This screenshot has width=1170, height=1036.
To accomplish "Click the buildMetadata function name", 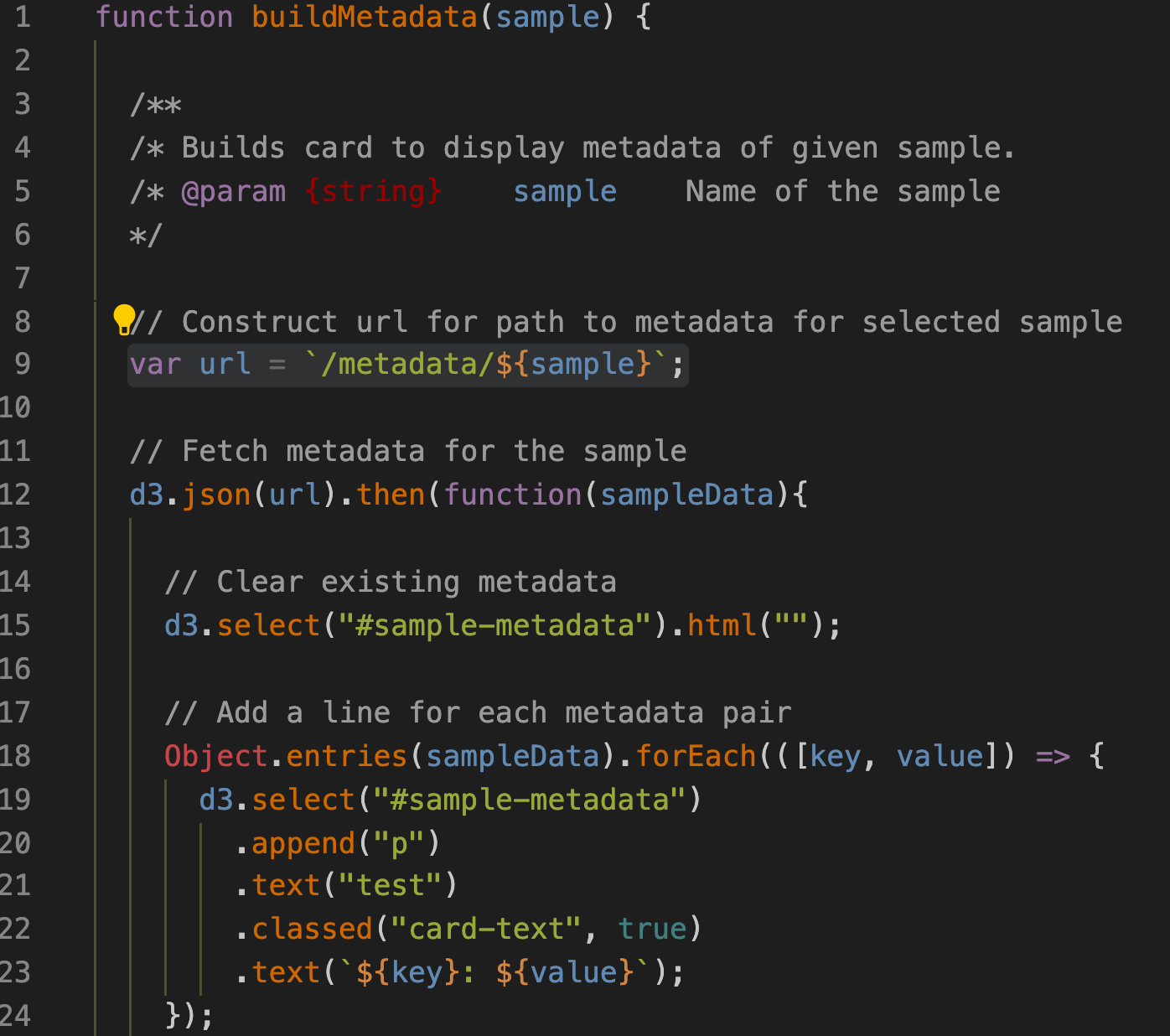I will 365,17.
